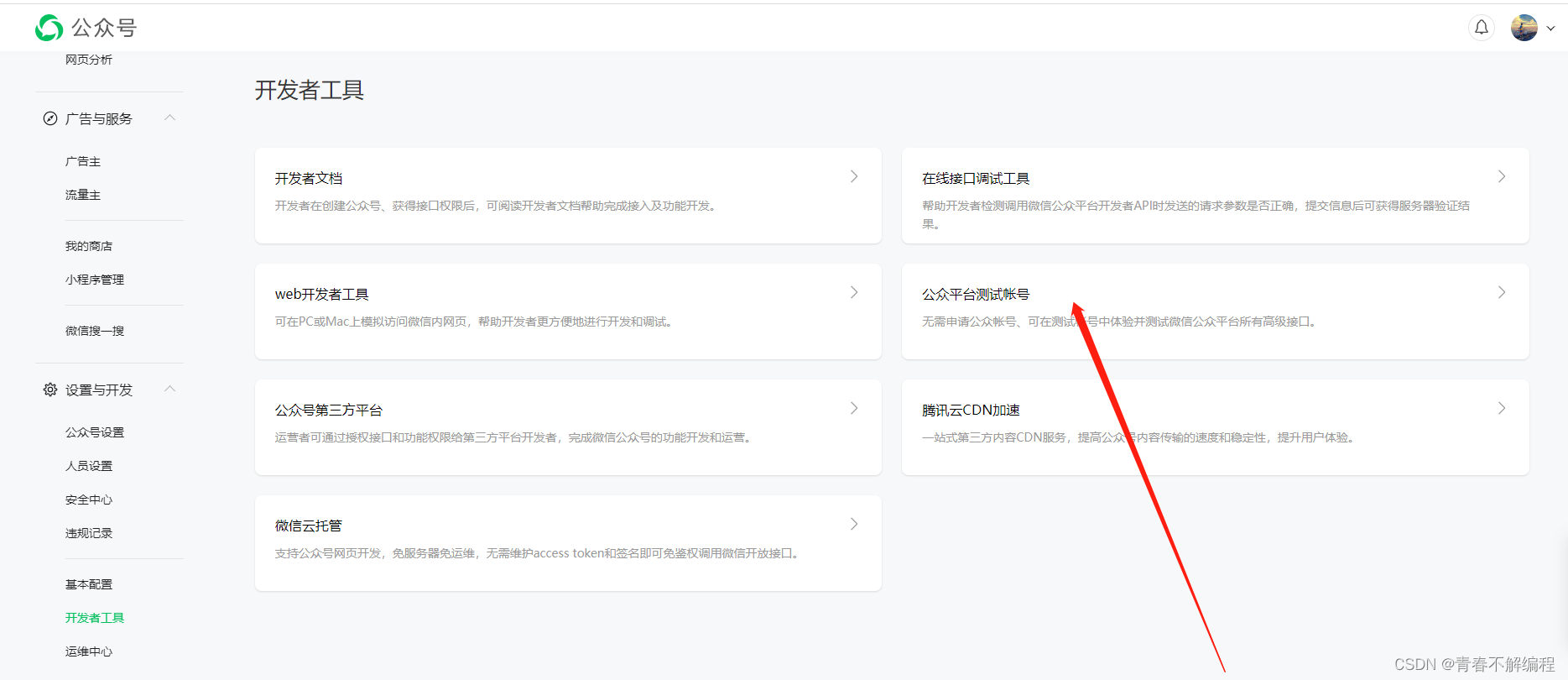Click the 腾讯云CDN加速 description text
The height and width of the screenshot is (680, 1568).
[x=1140, y=437]
